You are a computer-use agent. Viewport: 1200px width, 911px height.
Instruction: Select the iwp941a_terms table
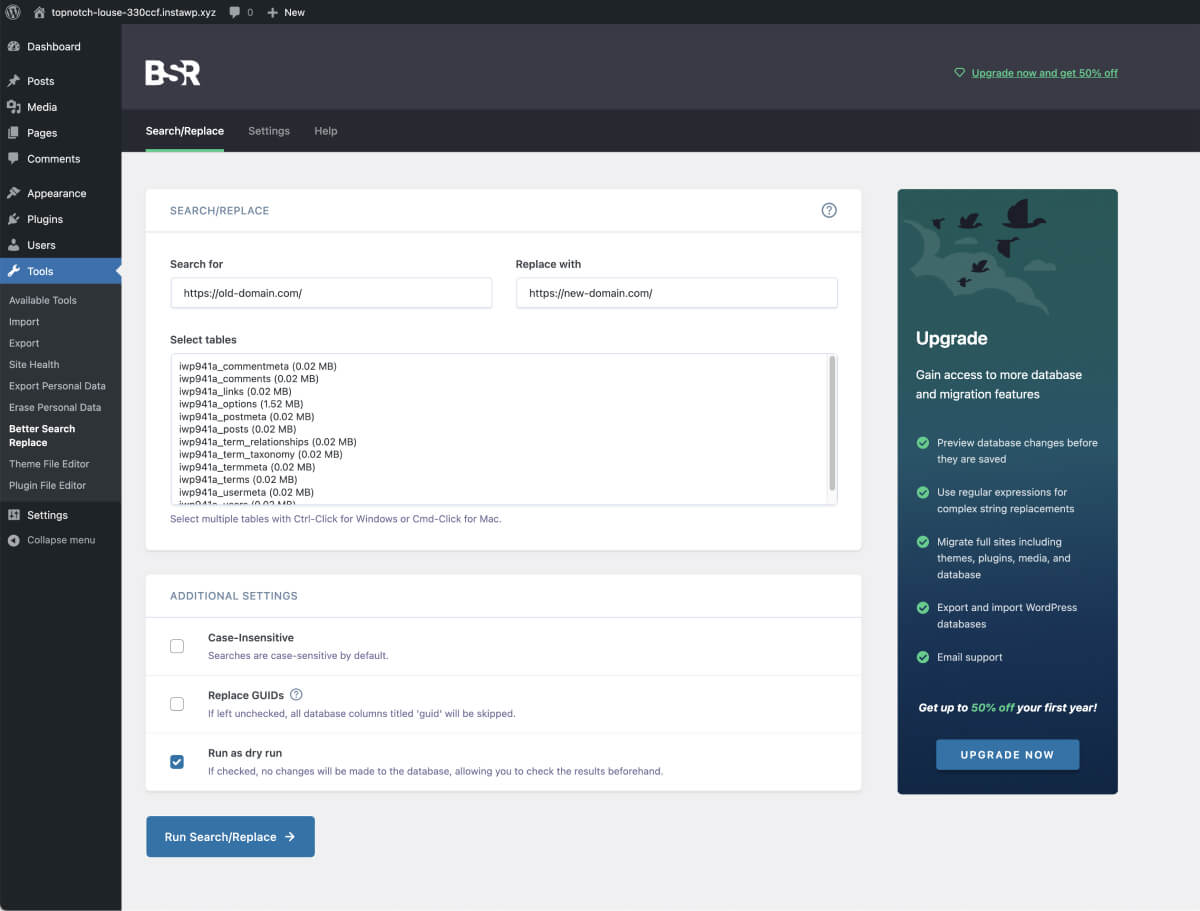238,480
